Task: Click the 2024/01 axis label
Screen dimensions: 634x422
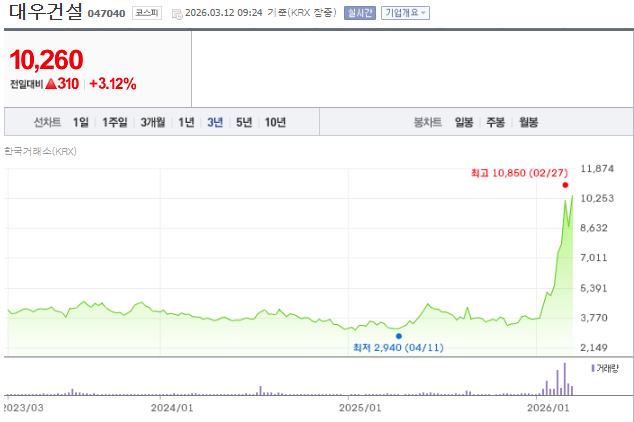Action: click(x=172, y=407)
